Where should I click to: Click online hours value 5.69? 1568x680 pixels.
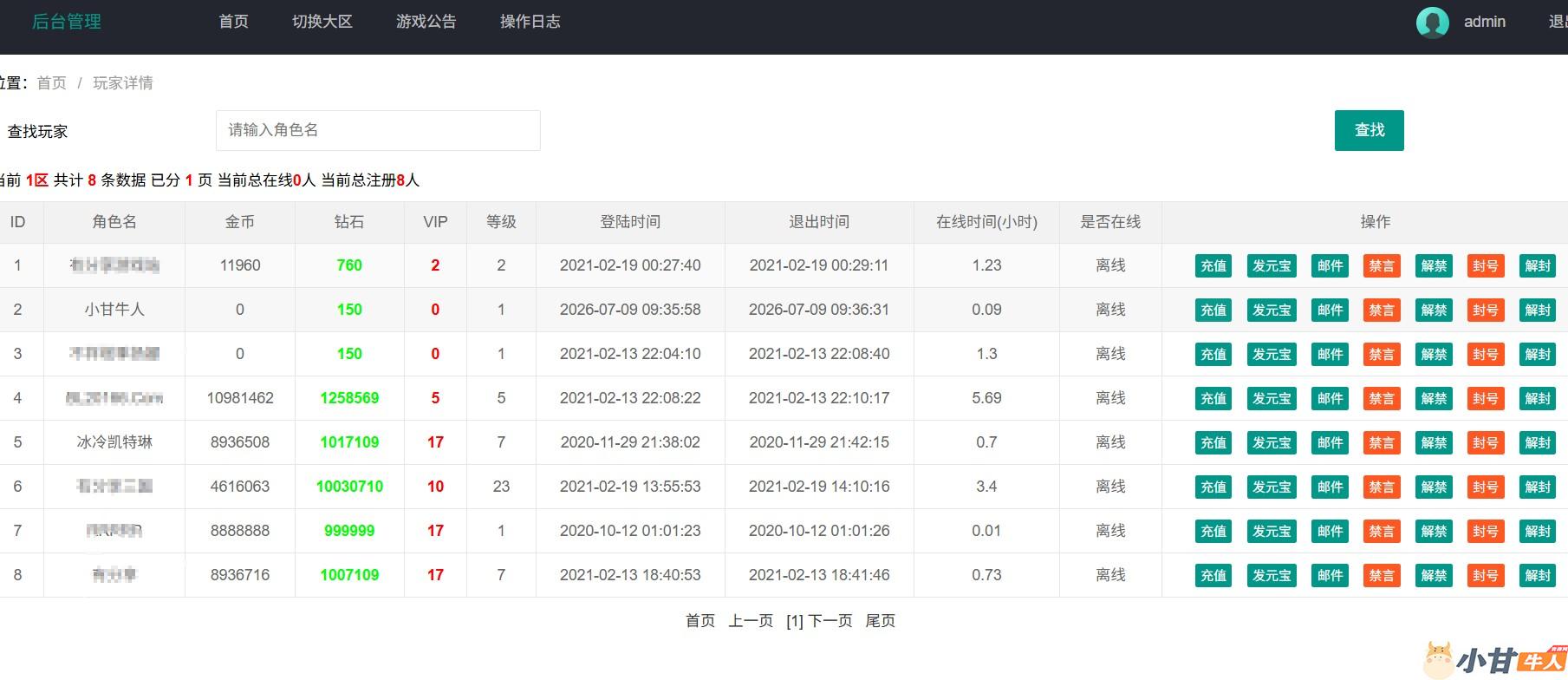click(986, 398)
